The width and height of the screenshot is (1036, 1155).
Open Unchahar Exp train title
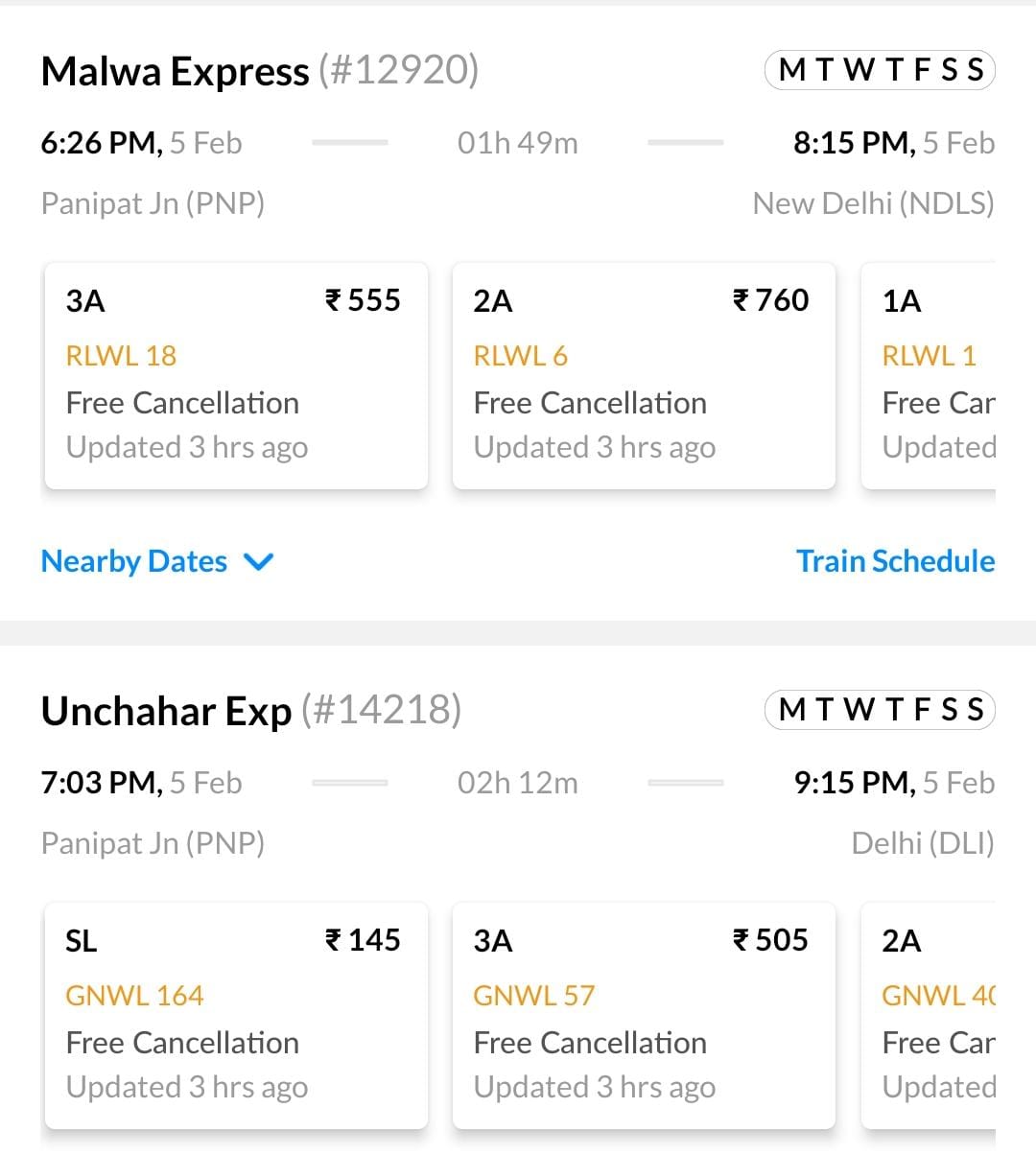coord(166,712)
